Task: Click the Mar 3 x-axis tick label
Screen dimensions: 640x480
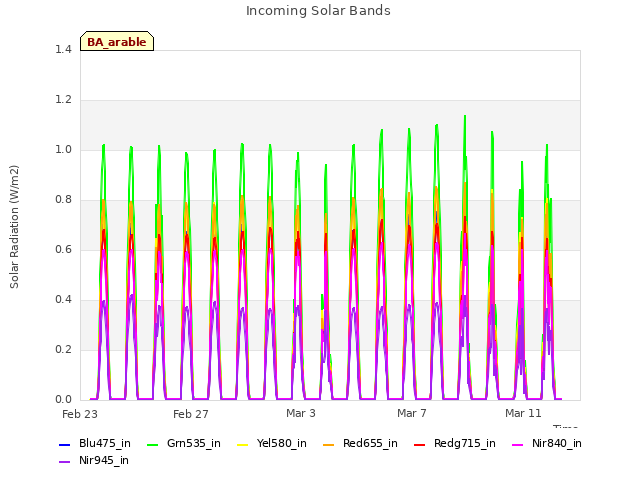Action: pyautogui.click(x=301, y=413)
